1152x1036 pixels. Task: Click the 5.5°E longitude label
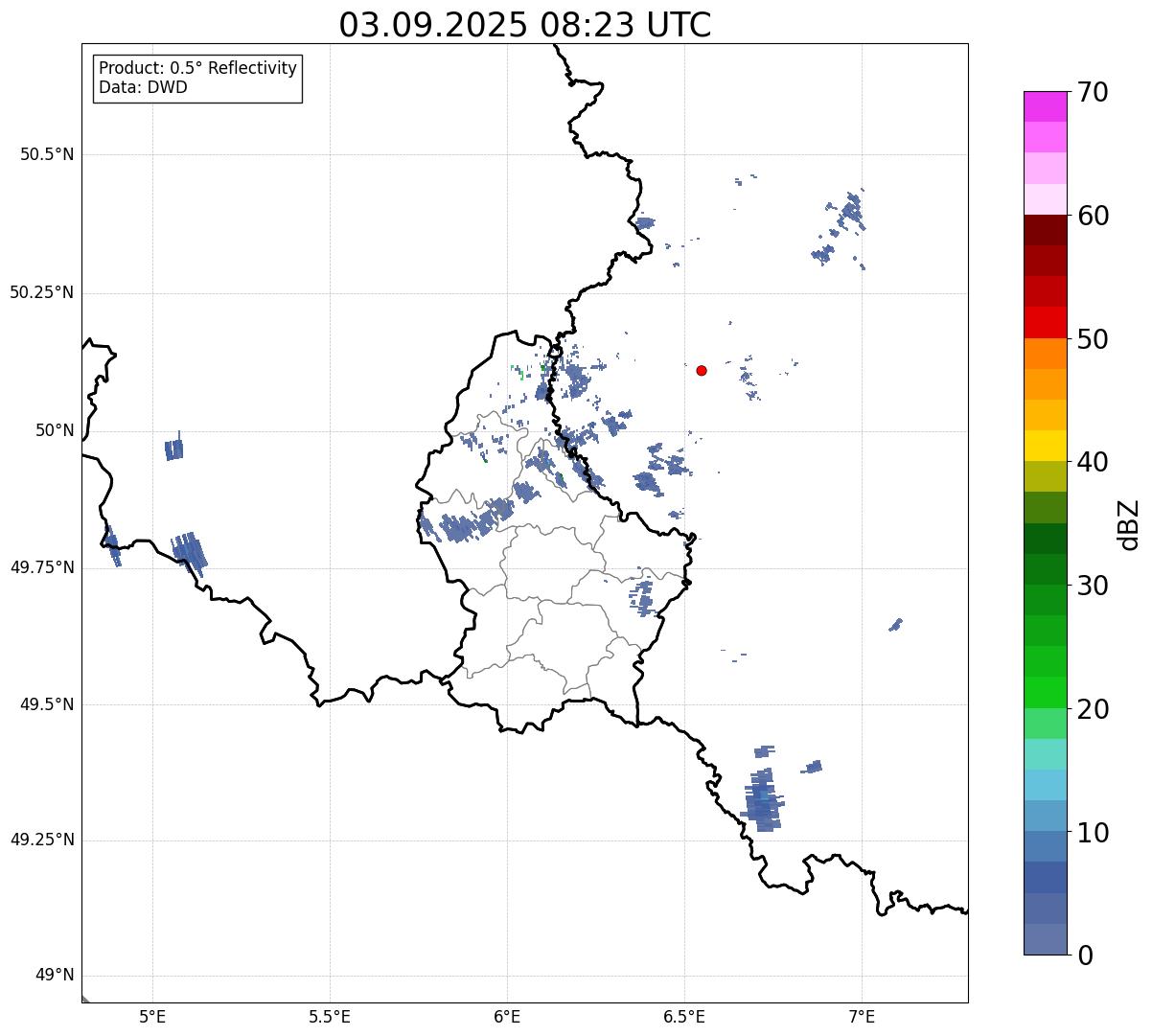[330, 1016]
